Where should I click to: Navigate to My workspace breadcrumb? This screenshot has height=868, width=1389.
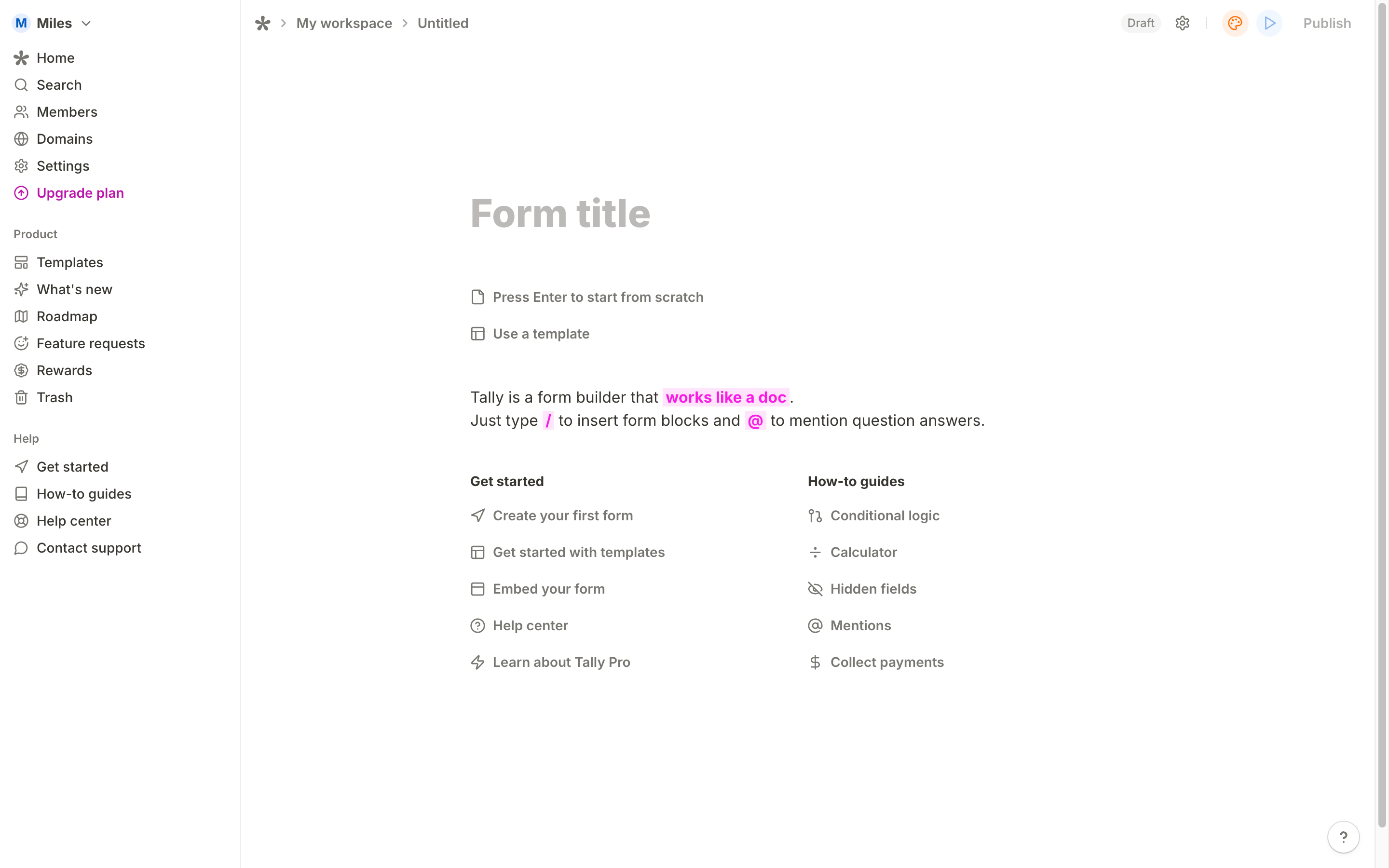click(x=344, y=23)
